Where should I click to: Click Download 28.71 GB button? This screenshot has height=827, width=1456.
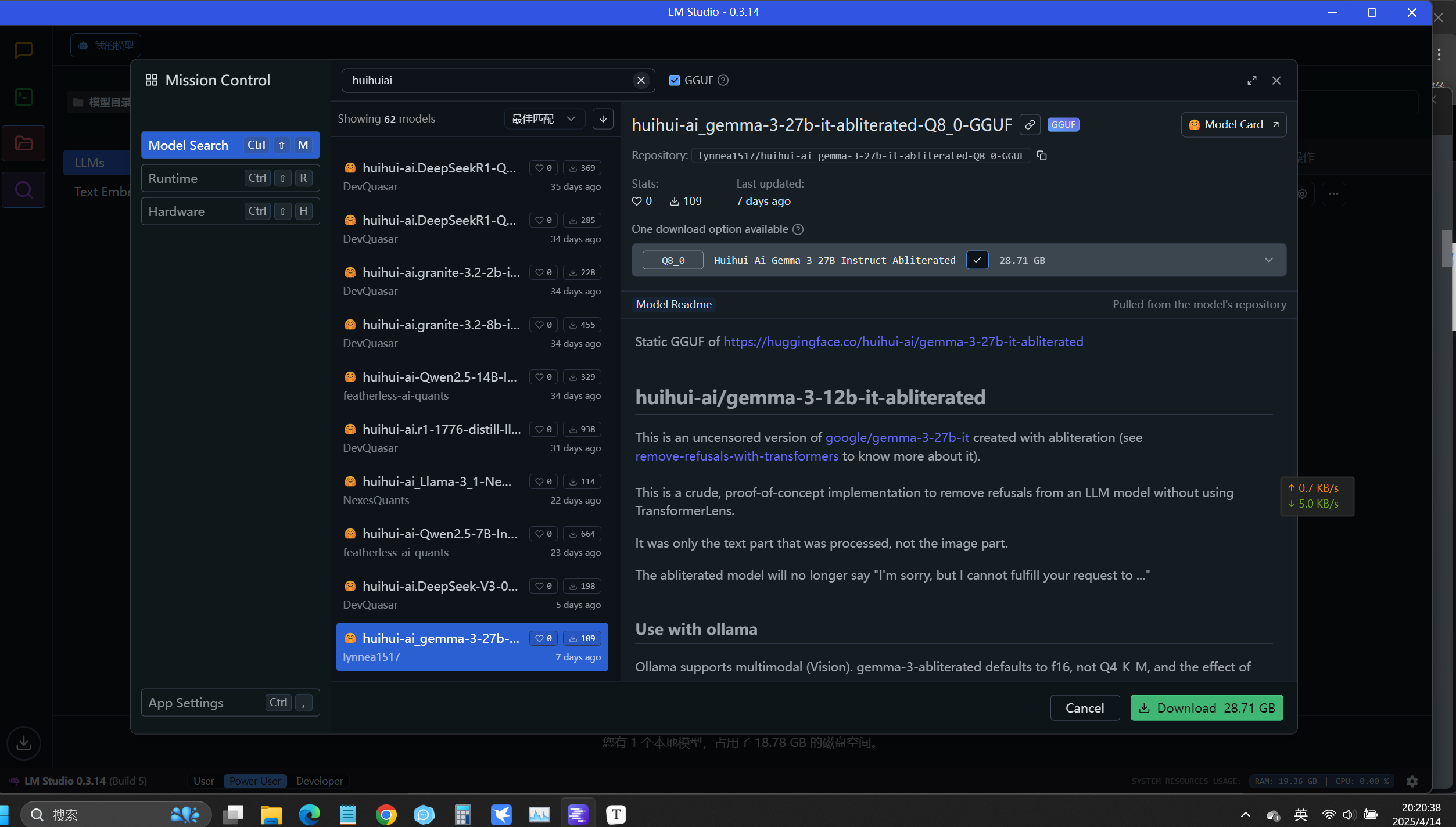coord(1206,708)
